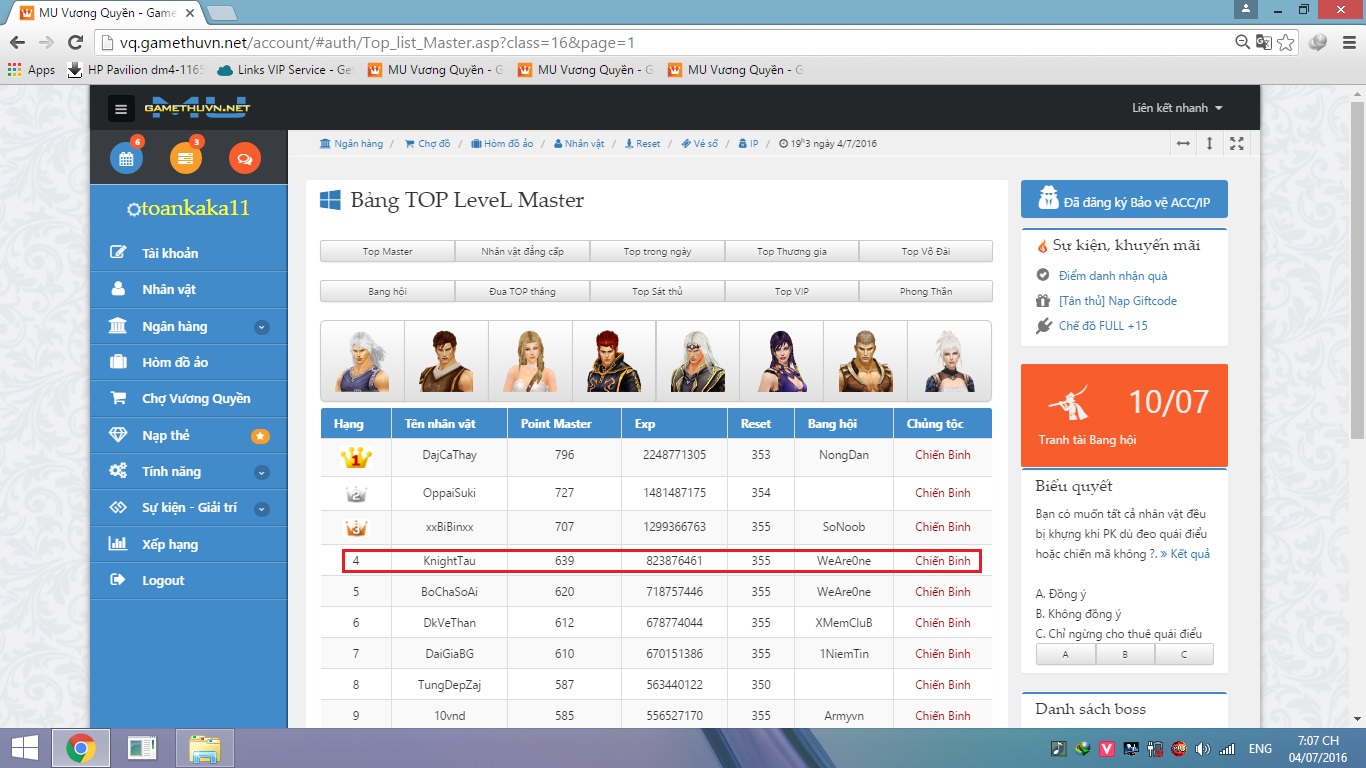Click Logout in the sidebar
This screenshot has width=1366, height=768.
point(163,581)
